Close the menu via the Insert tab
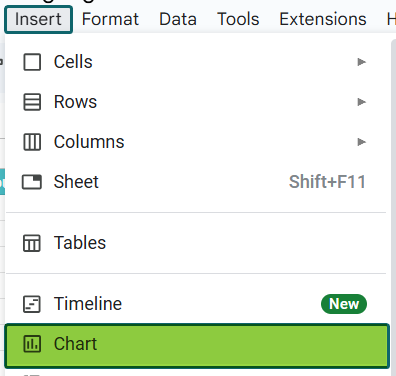The image size is (396, 376). 38,19
